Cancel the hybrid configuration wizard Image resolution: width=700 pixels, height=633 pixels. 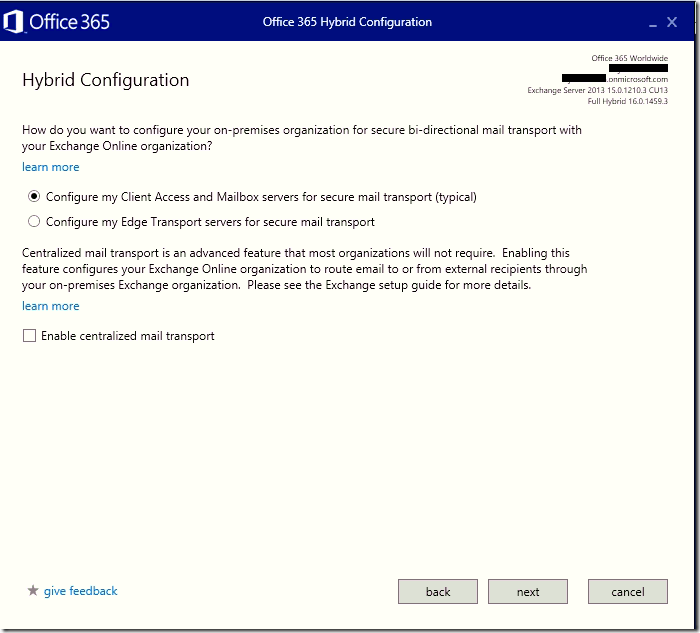click(627, 592)
